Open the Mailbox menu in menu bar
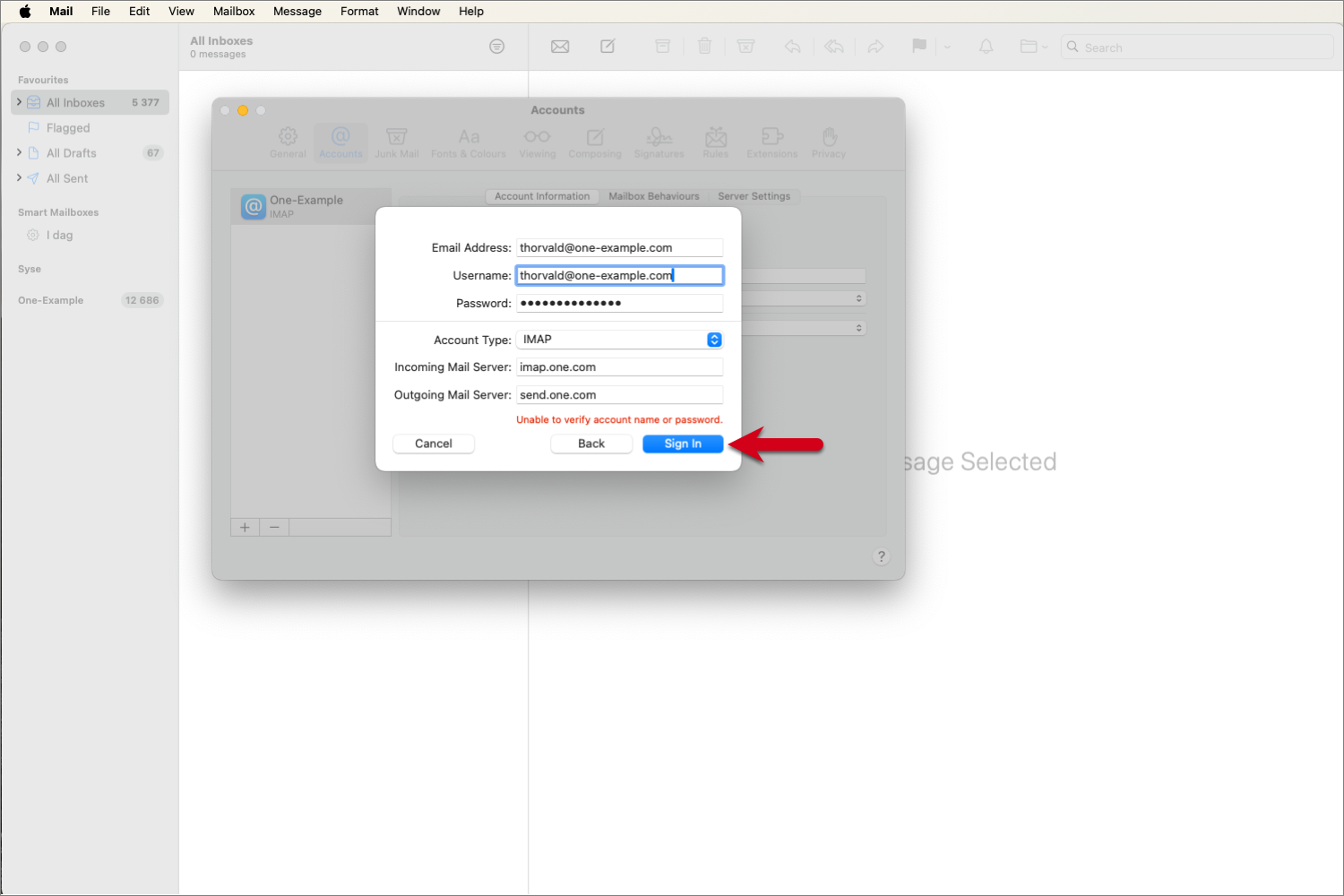This screenshot has height=896, width=1344. (234, 12)
